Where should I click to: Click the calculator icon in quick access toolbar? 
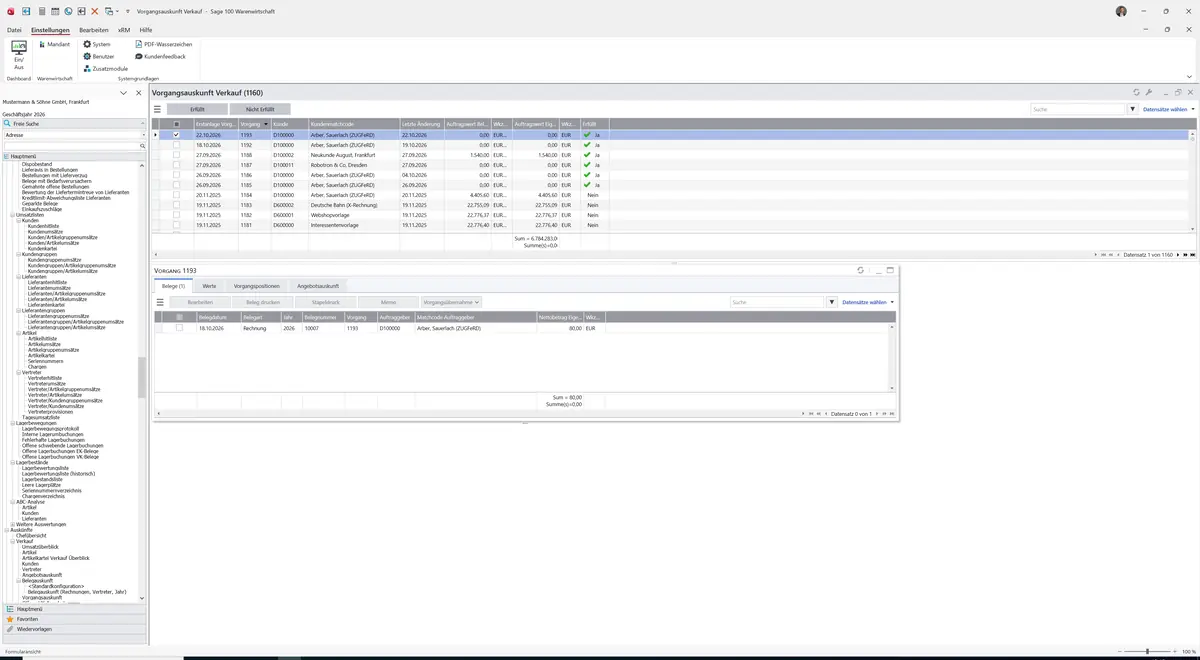[x=41, y=11]
